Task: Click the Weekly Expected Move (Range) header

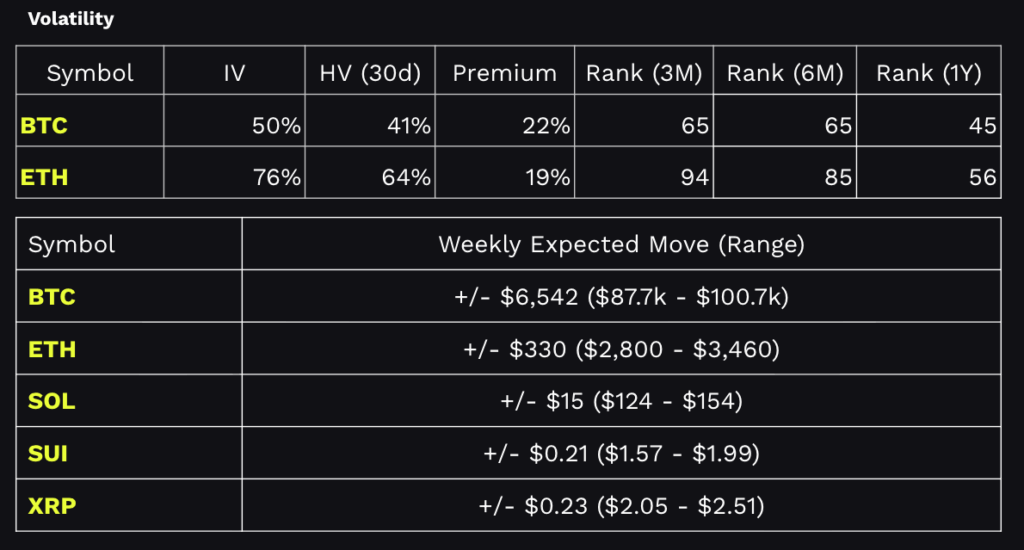Action: [x=621, y=245]
